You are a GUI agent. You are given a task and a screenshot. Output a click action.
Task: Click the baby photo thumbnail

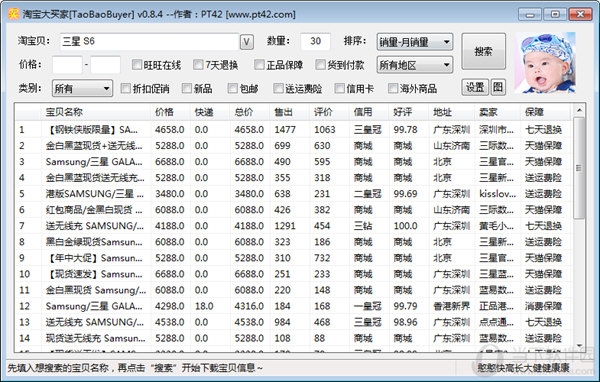coord(545,62)
